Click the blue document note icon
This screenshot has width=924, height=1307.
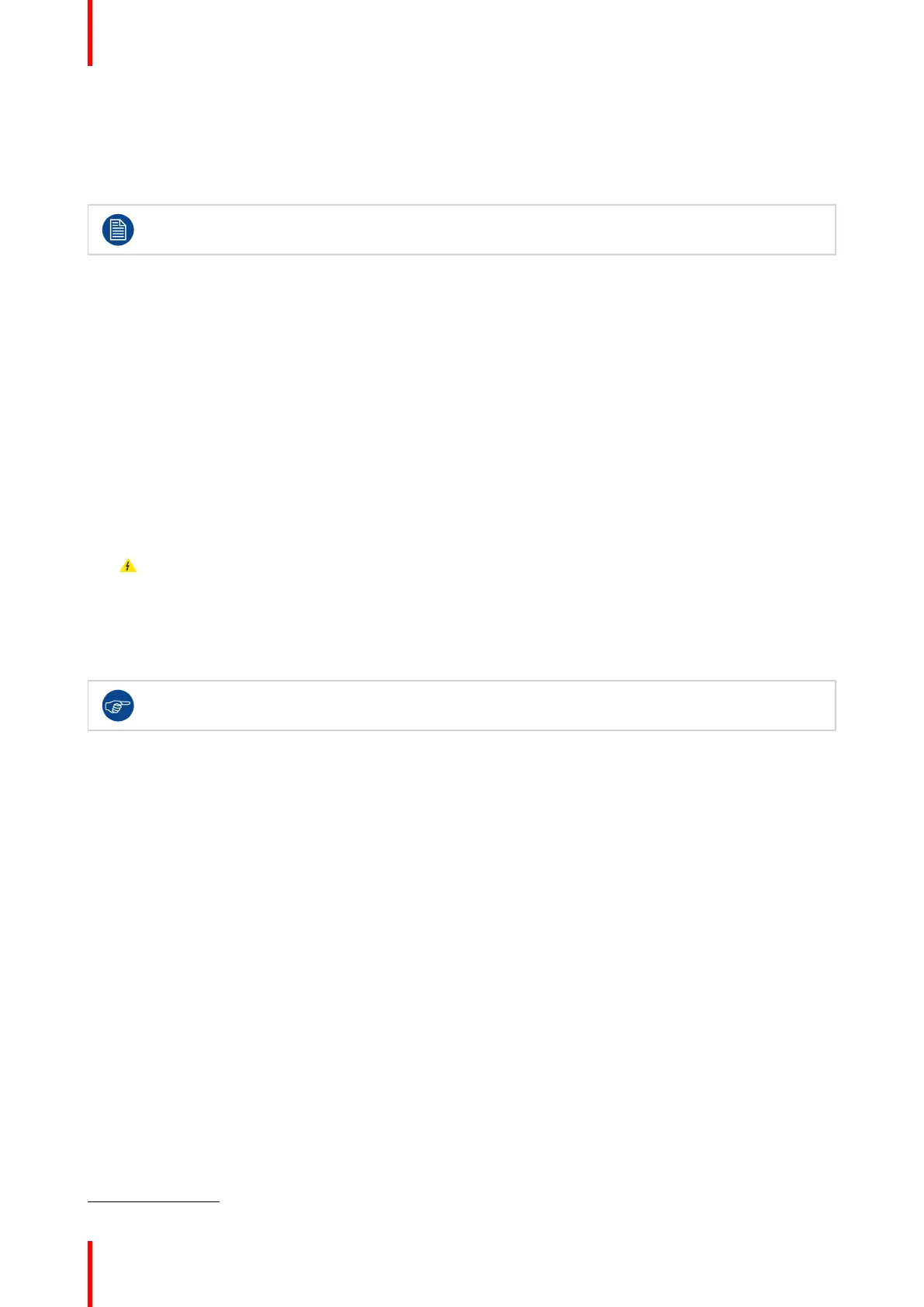click(x=118, y=230)
